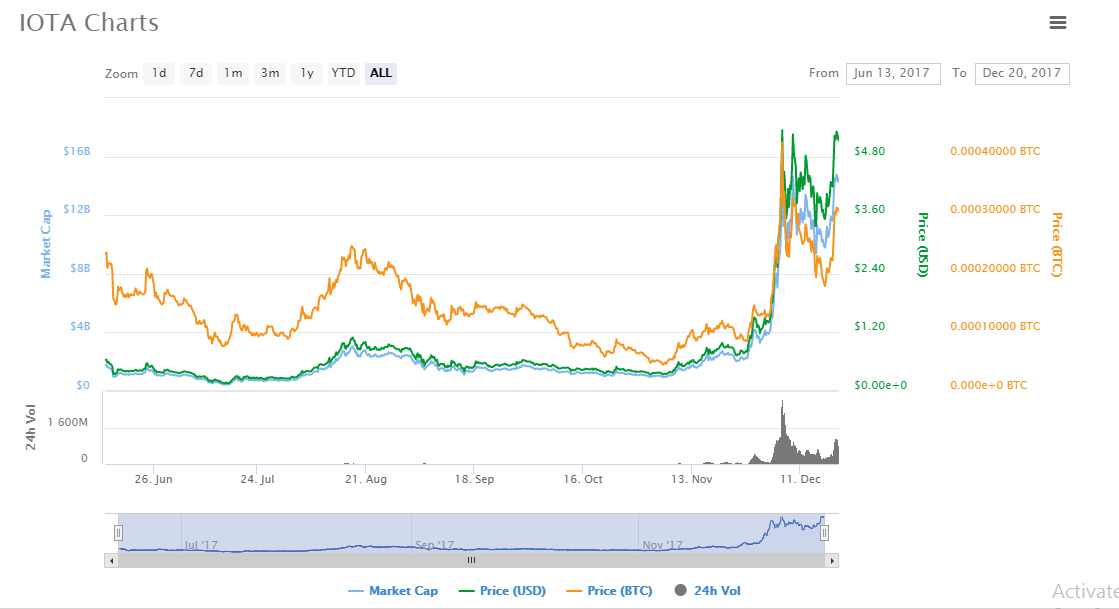Click the 24. Jul date label

257,479
